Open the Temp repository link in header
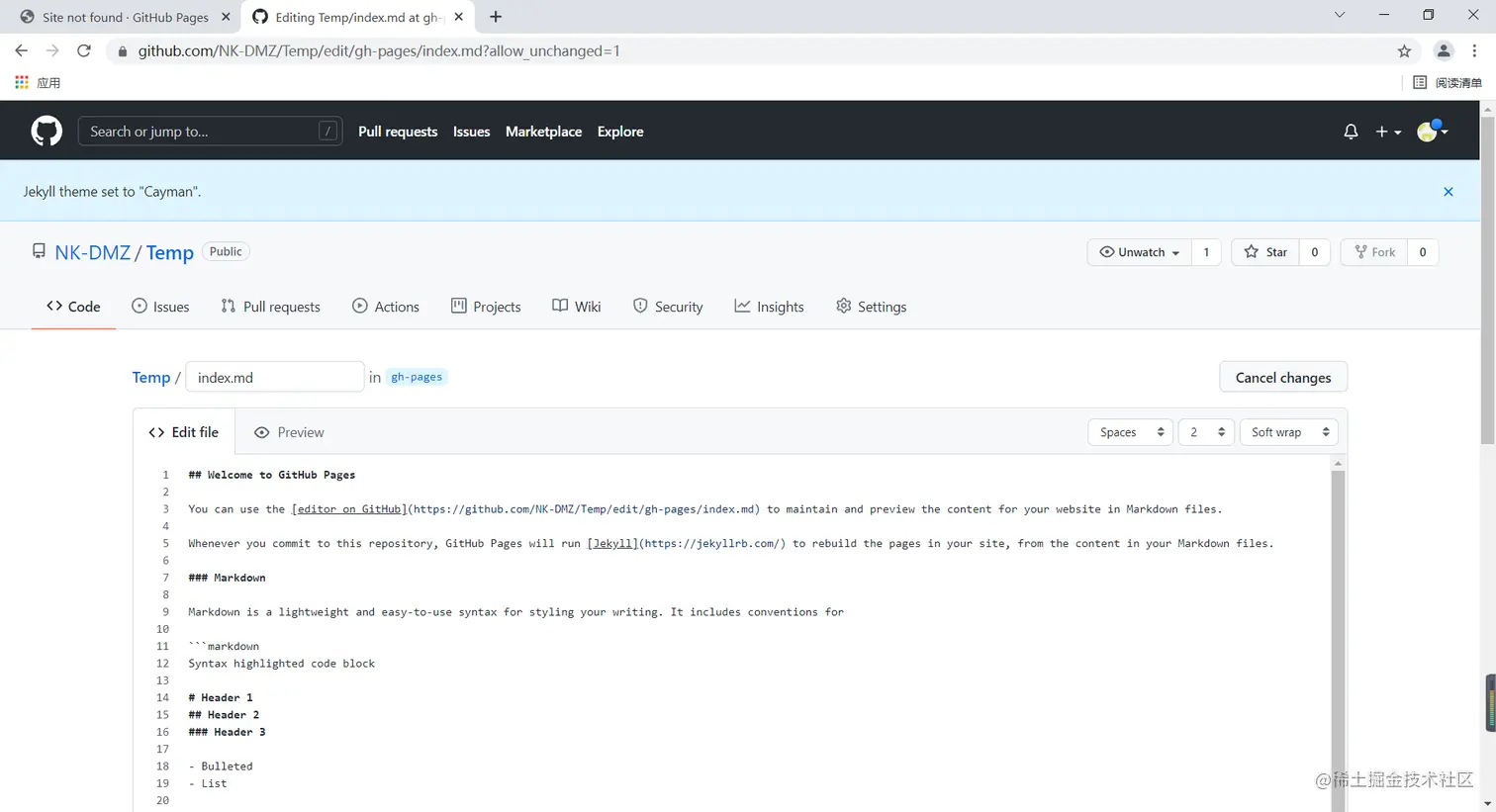 (x=170, y=252)
